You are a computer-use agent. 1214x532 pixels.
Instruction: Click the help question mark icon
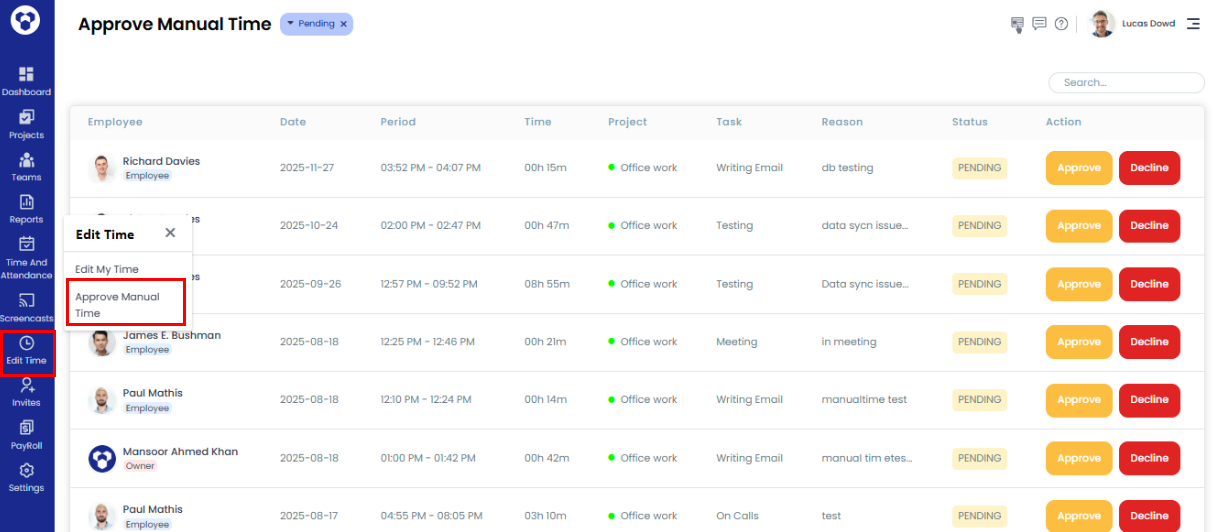click(1061, 24)
